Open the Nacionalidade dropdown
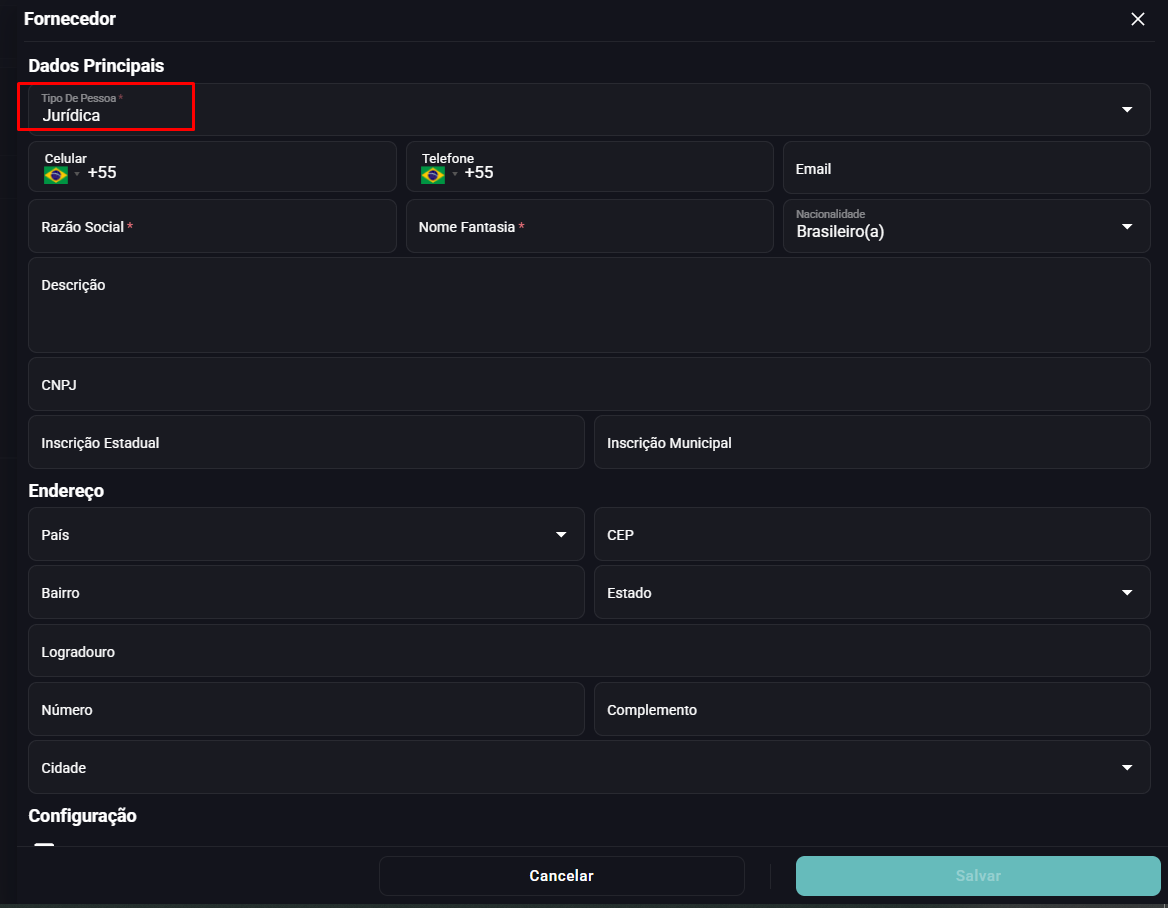 tap(1127, 226)
